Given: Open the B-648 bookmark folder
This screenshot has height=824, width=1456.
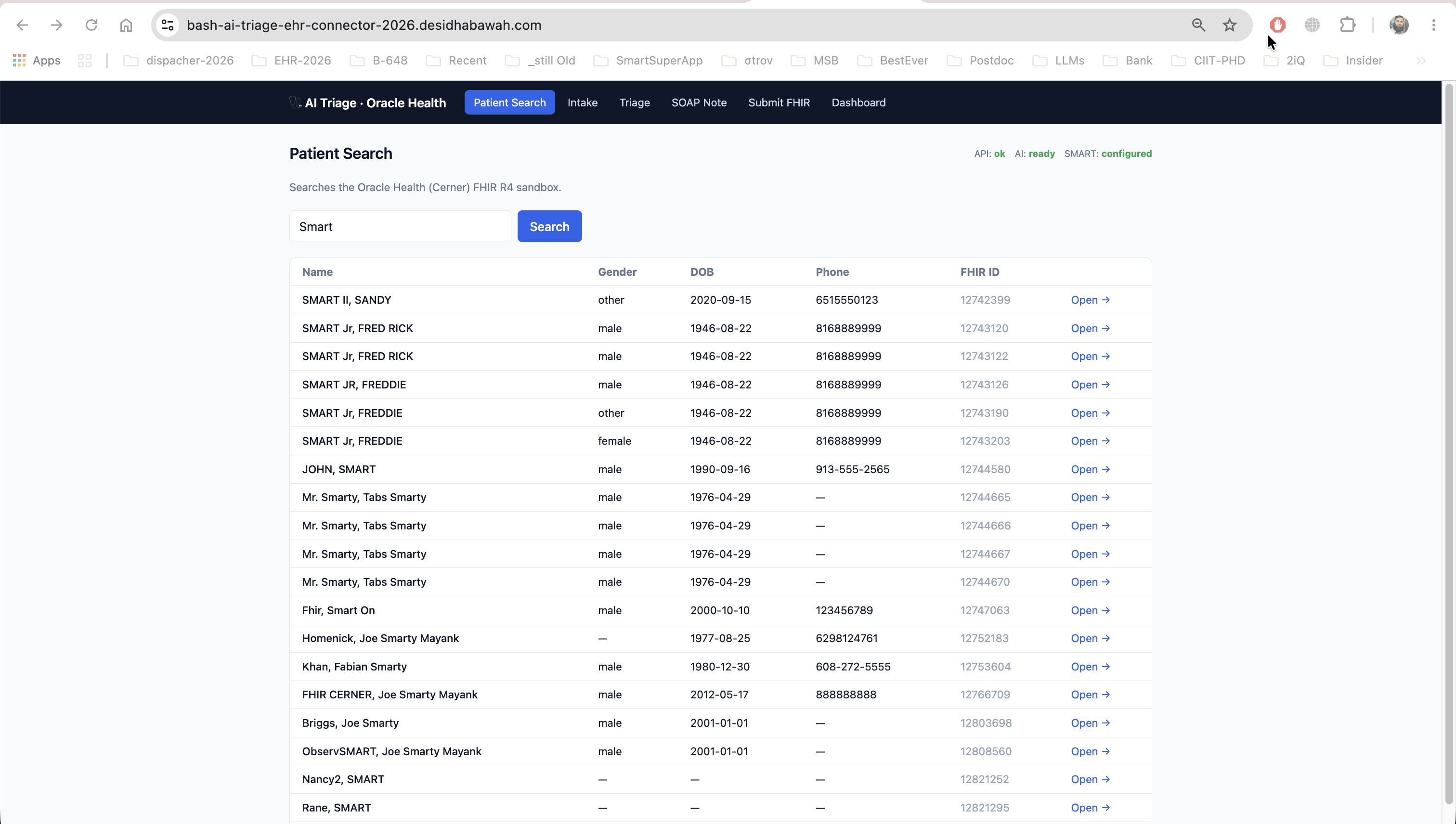Looking at the screenshot, I should coord(379,61).
